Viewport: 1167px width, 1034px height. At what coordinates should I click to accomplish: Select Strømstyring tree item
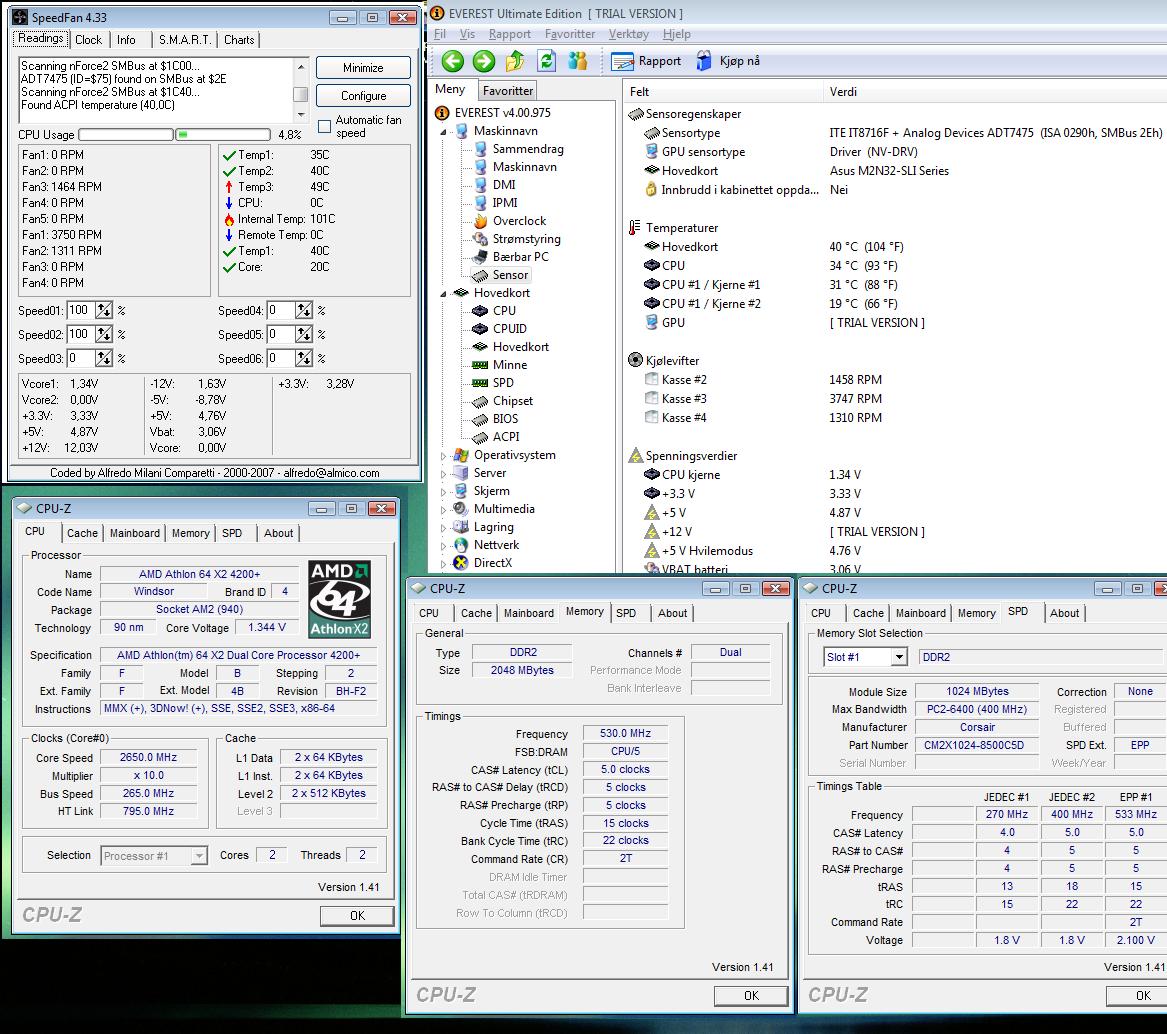(517, 239)
